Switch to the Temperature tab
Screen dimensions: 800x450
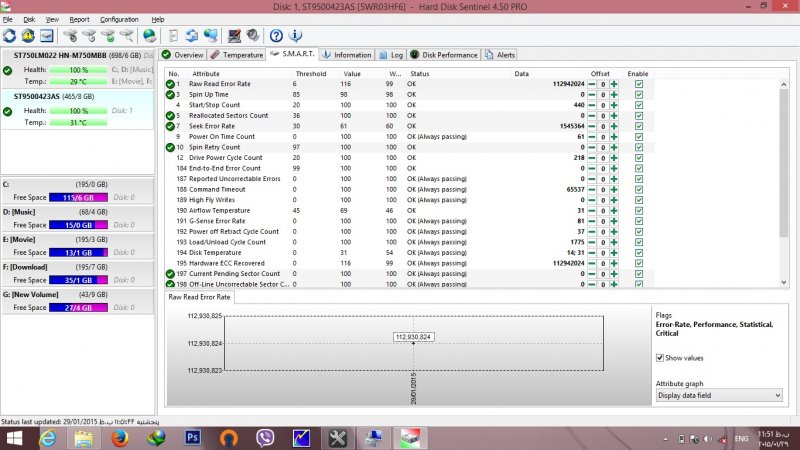tap(237, 55)
